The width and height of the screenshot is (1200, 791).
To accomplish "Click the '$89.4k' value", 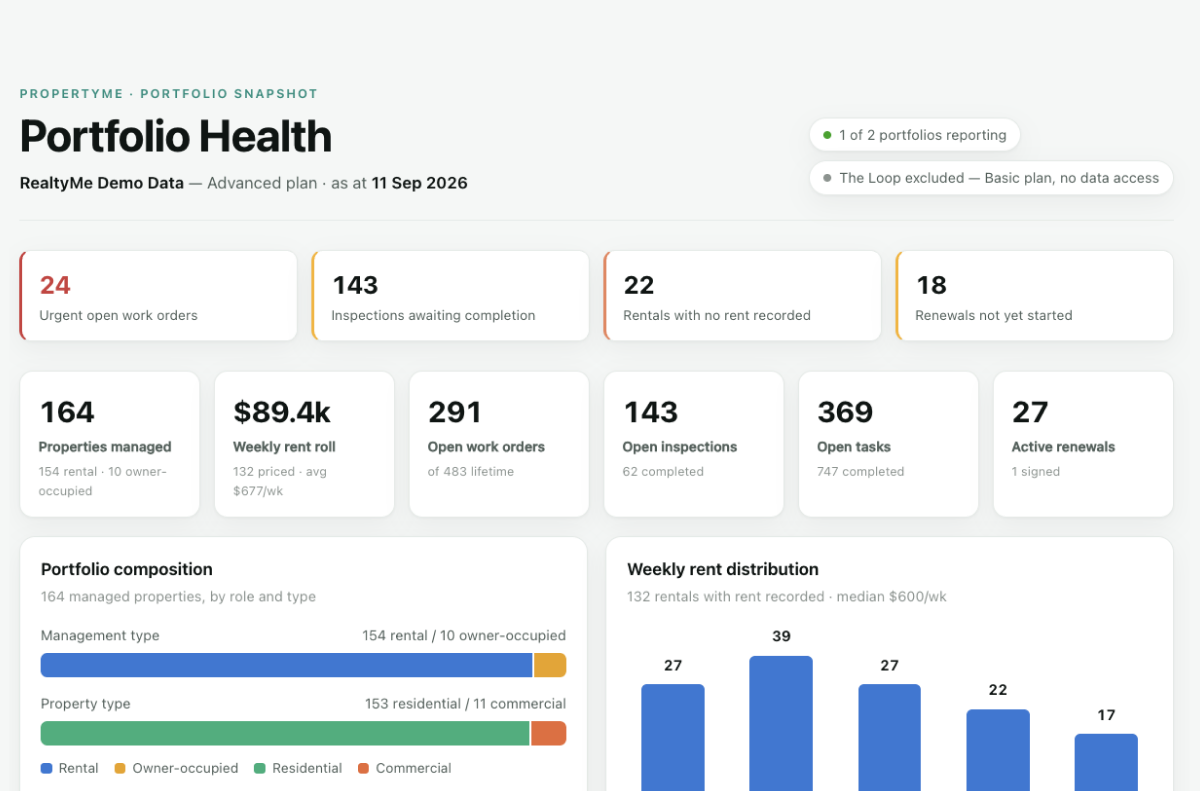I will [282, 412].
